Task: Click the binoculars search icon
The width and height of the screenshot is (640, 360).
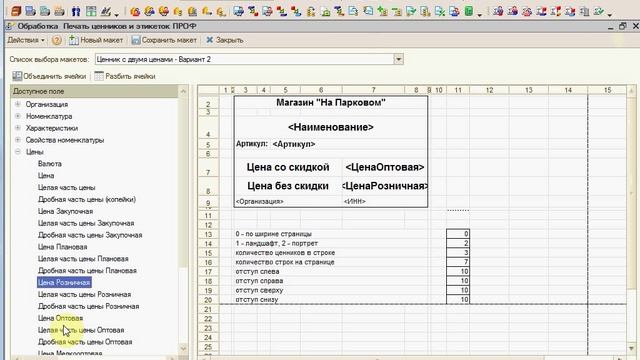Action: 76,11
